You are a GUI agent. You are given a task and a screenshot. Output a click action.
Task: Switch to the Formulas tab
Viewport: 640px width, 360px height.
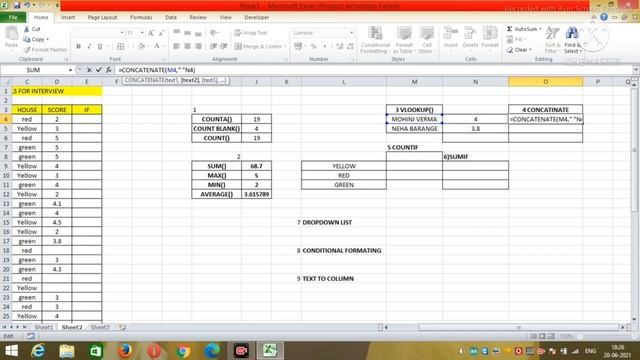coord(141,18)
